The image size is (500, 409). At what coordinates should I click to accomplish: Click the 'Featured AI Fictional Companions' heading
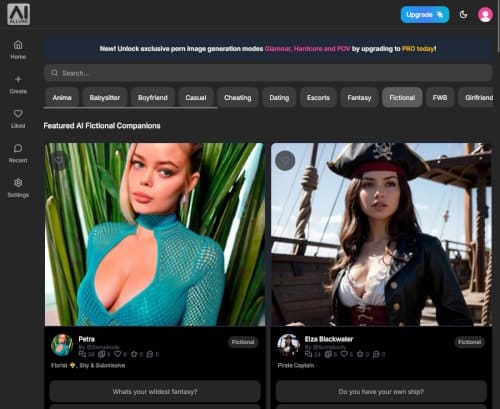click(x=102, y=126)
